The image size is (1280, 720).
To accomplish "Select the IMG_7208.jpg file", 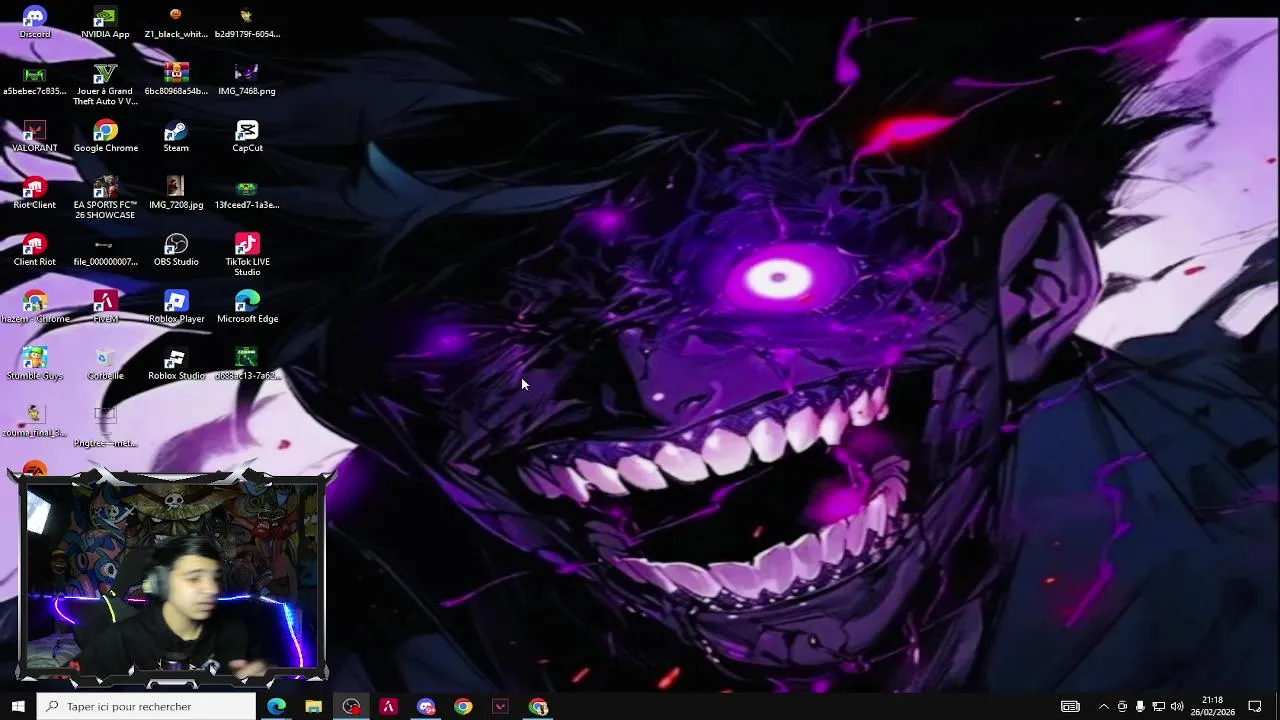I will (x=176, y=194).
